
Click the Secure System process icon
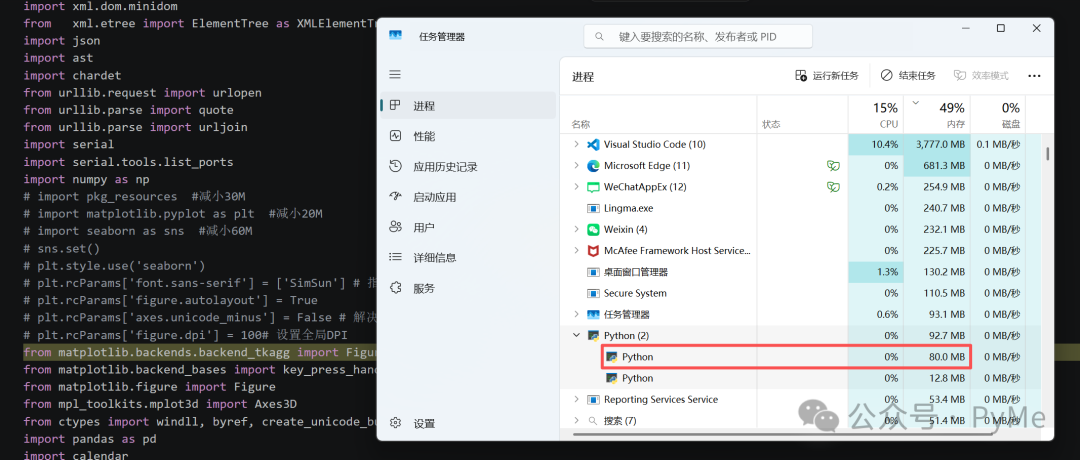593,293
